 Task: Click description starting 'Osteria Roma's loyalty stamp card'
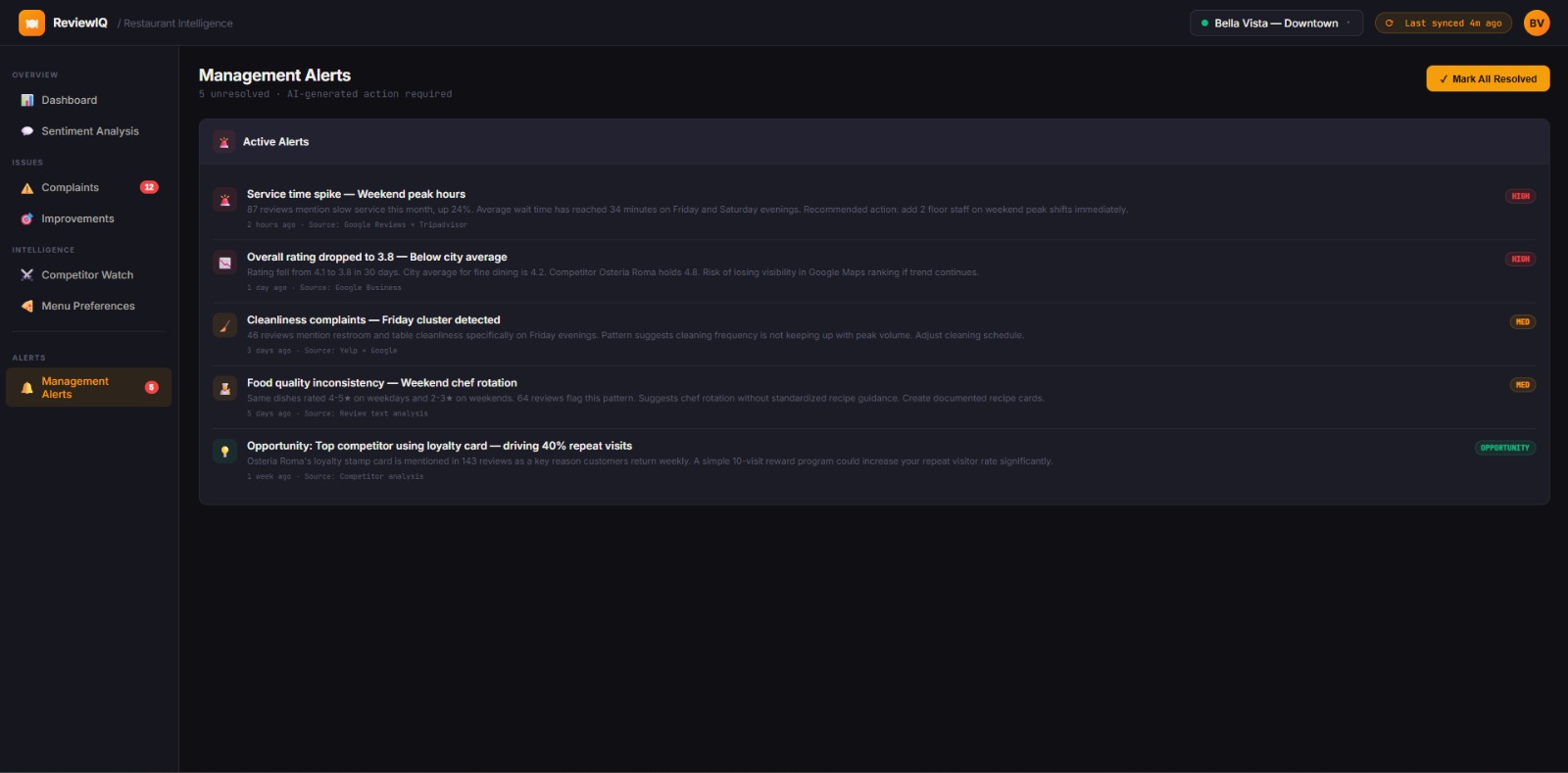point(650,461)
